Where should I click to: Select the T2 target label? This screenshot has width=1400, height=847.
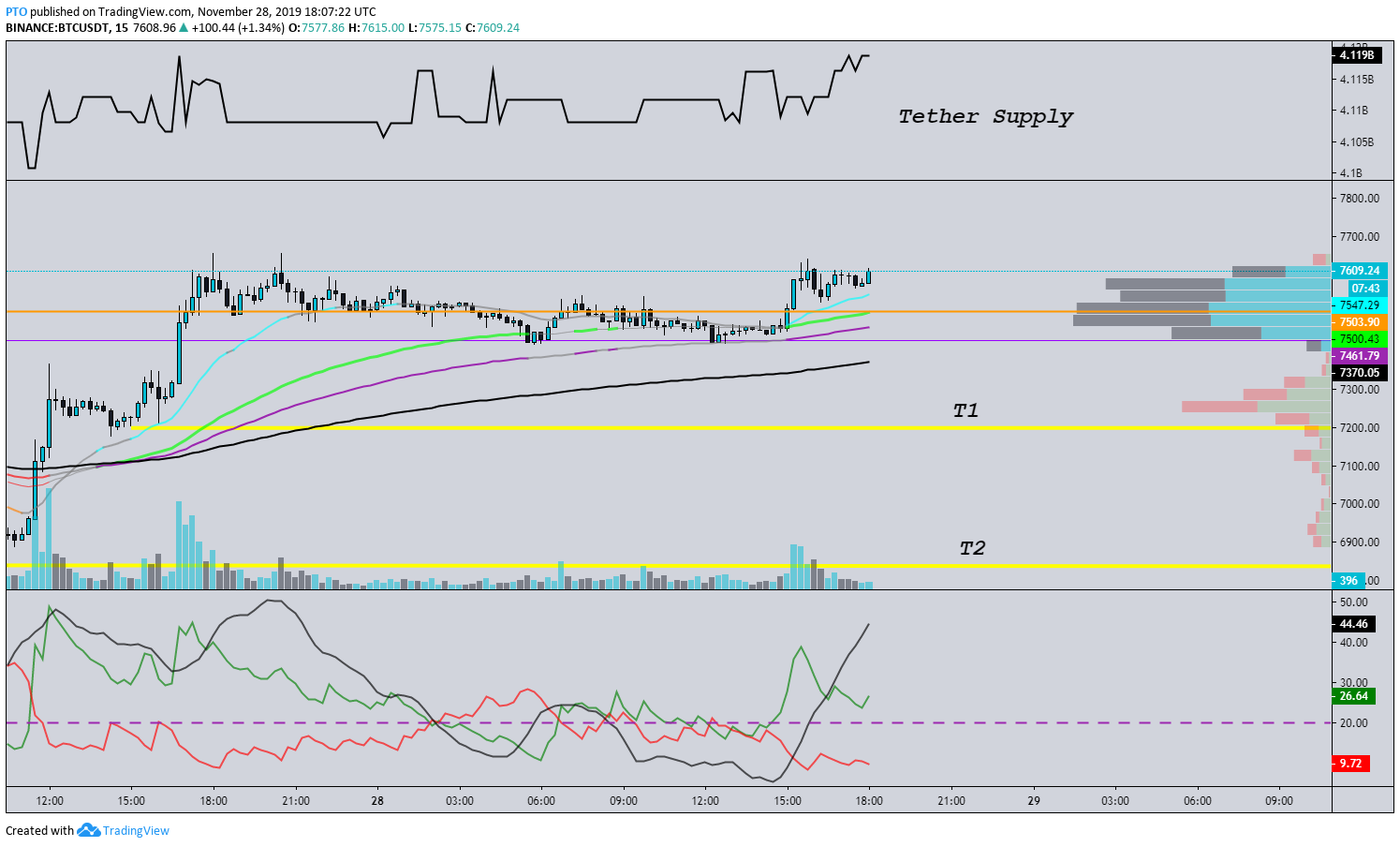(x=972, y=548)
